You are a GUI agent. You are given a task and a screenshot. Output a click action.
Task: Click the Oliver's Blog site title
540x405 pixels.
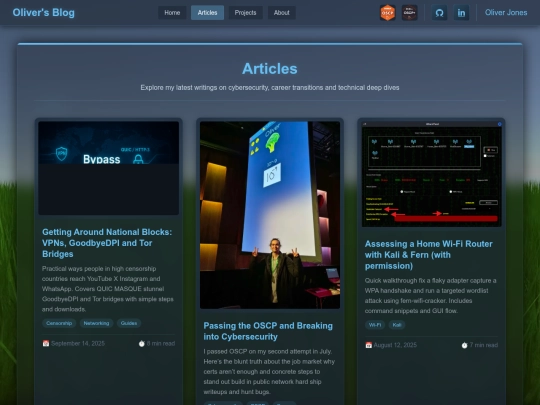pyautogui.click(x=43, y=12)
